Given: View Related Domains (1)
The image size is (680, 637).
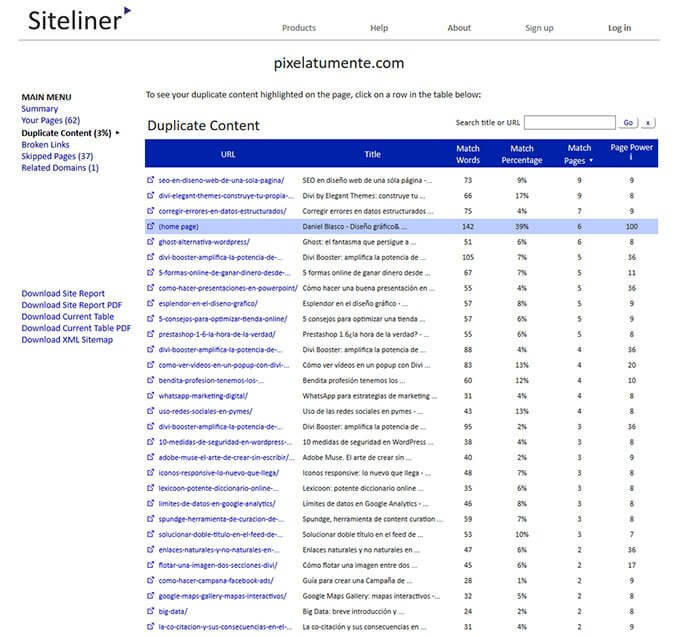Looking at the screenshot, I should pyautogui.click(x=60, y=168).
